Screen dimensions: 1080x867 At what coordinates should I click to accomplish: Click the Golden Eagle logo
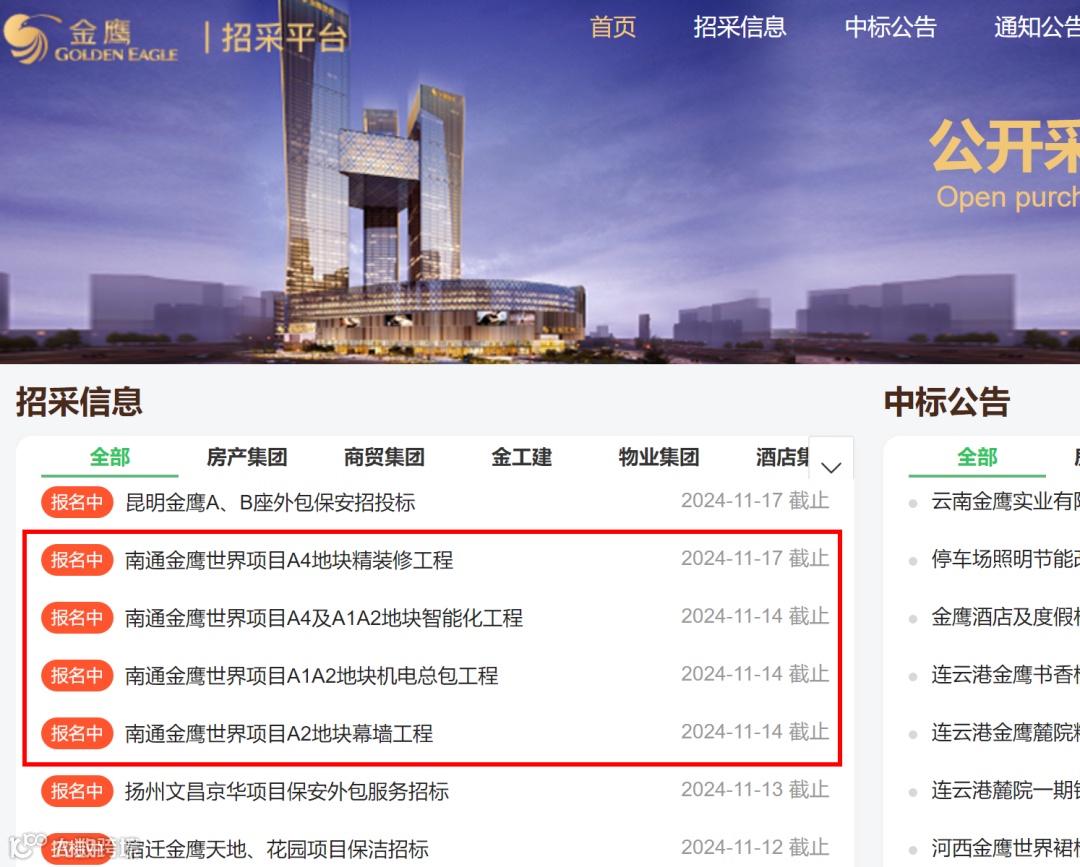click(x=91, y=40)
